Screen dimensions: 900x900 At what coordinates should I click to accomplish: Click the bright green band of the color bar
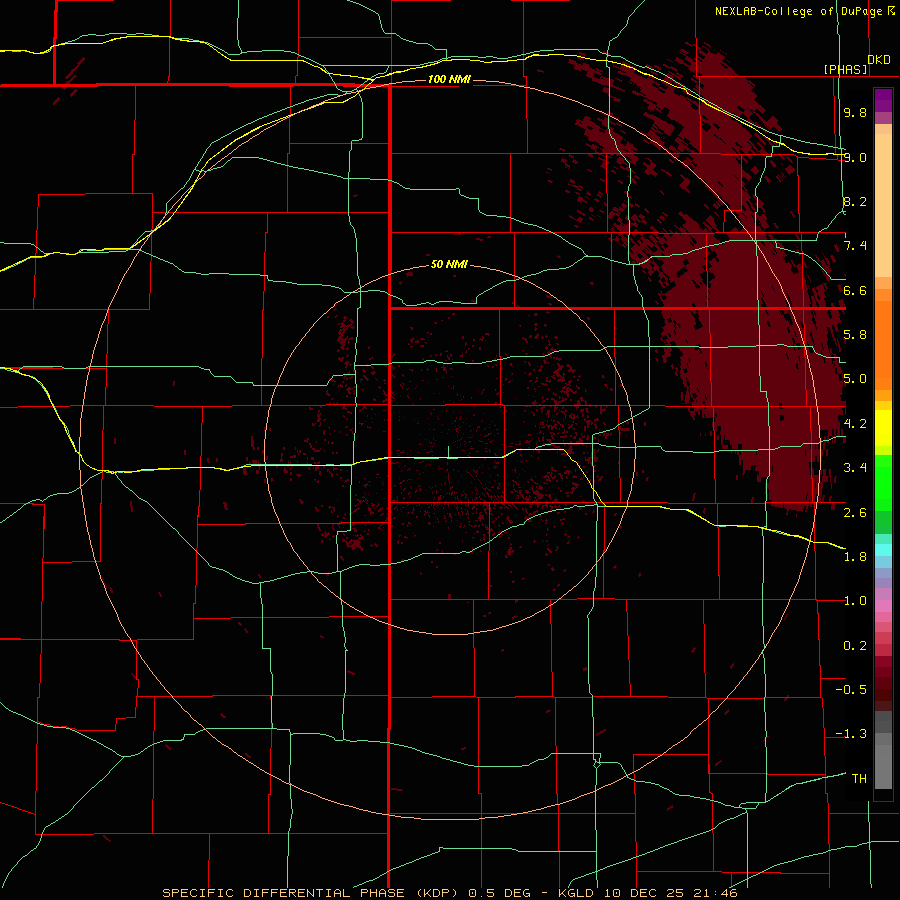[x=883, y=482]
